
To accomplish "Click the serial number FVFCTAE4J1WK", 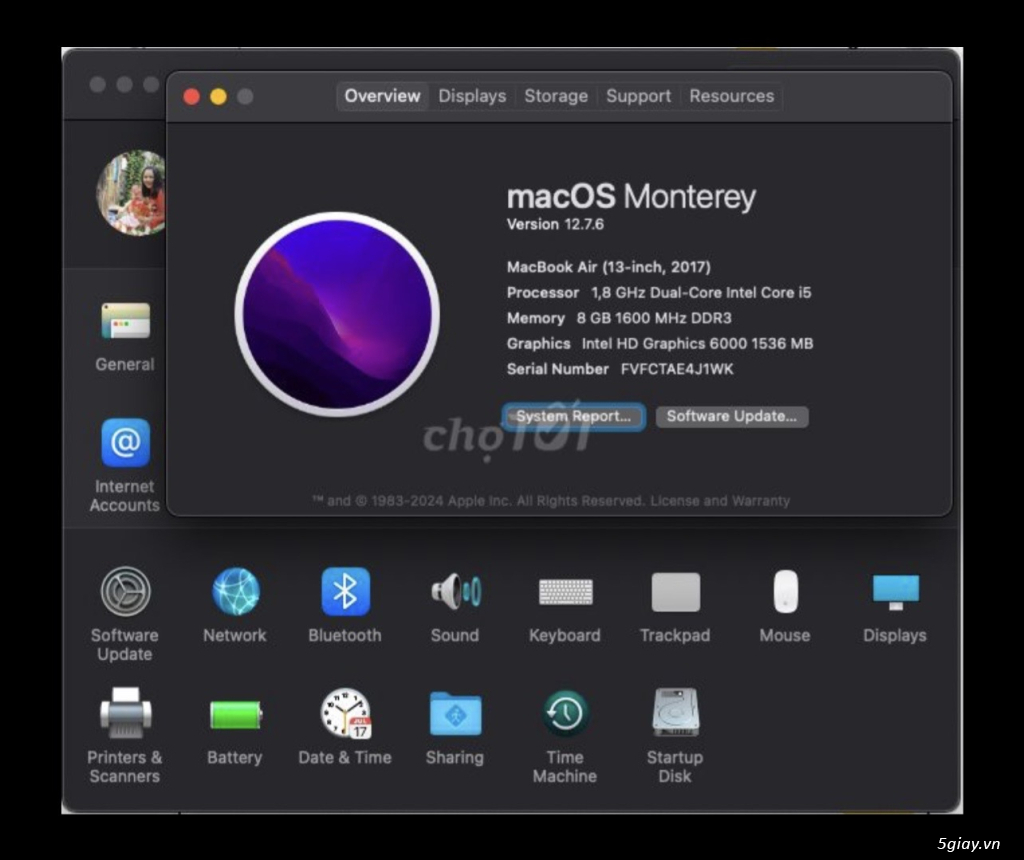I will click(x=677, y=369).
